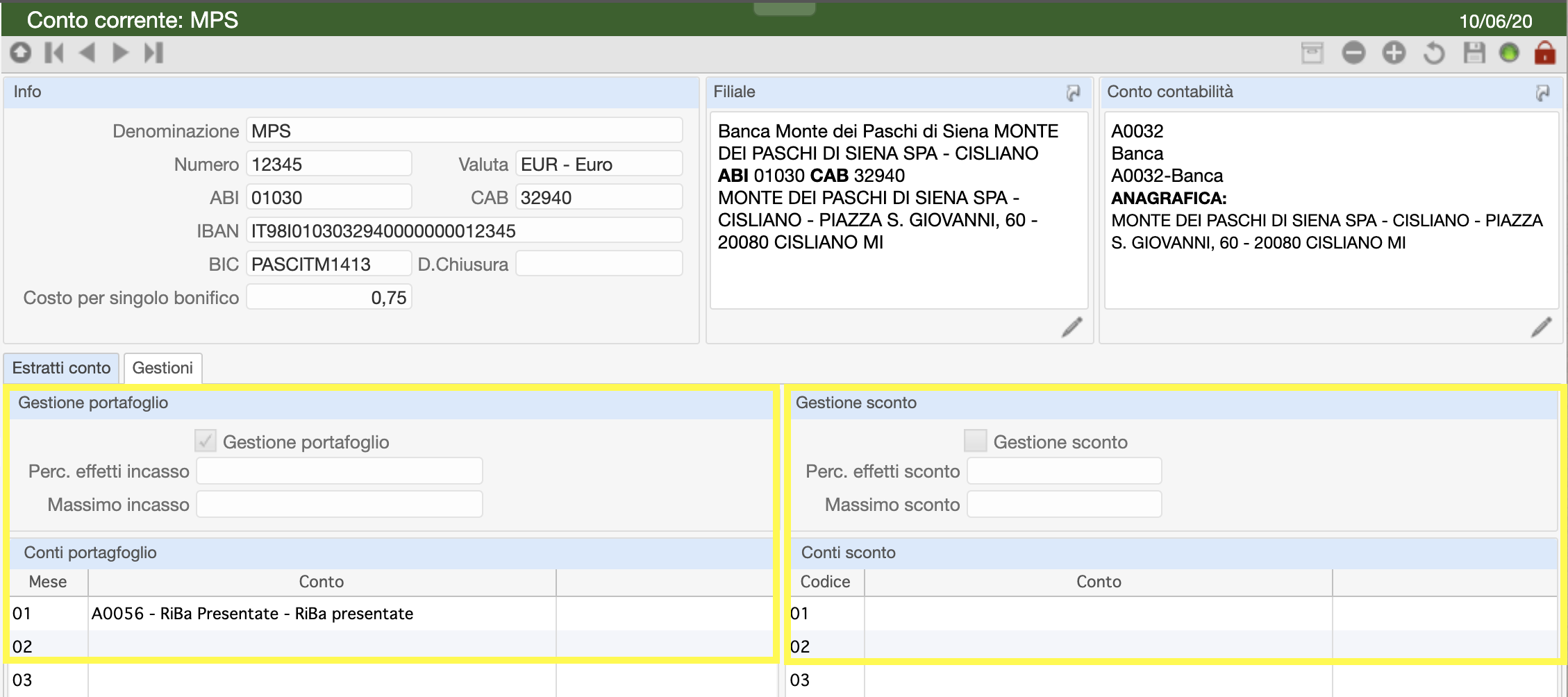The width and height of the screenshot is (1568, 697).
Task: Click Conto column header in Conti sconto
Action: pyautogui.click(x=1099, y=582)
